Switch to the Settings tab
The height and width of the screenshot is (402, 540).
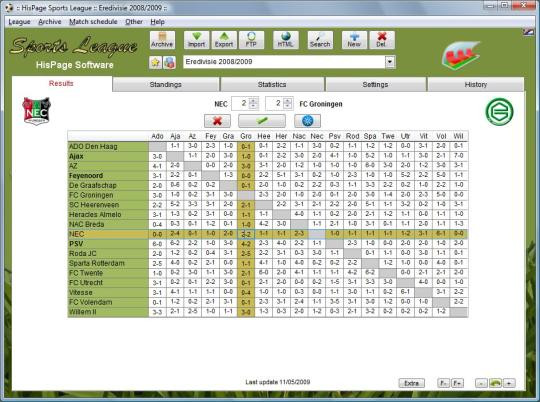click(375, 84)
